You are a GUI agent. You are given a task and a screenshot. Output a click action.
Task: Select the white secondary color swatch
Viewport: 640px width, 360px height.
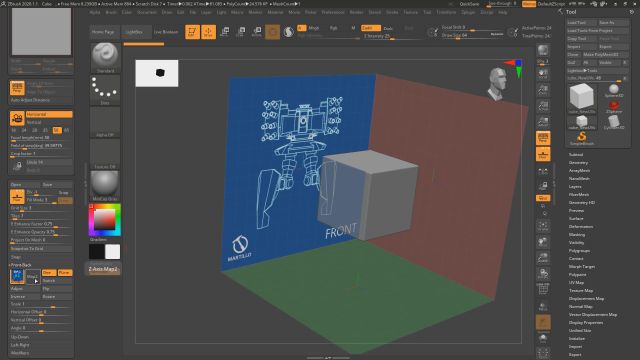113,252
